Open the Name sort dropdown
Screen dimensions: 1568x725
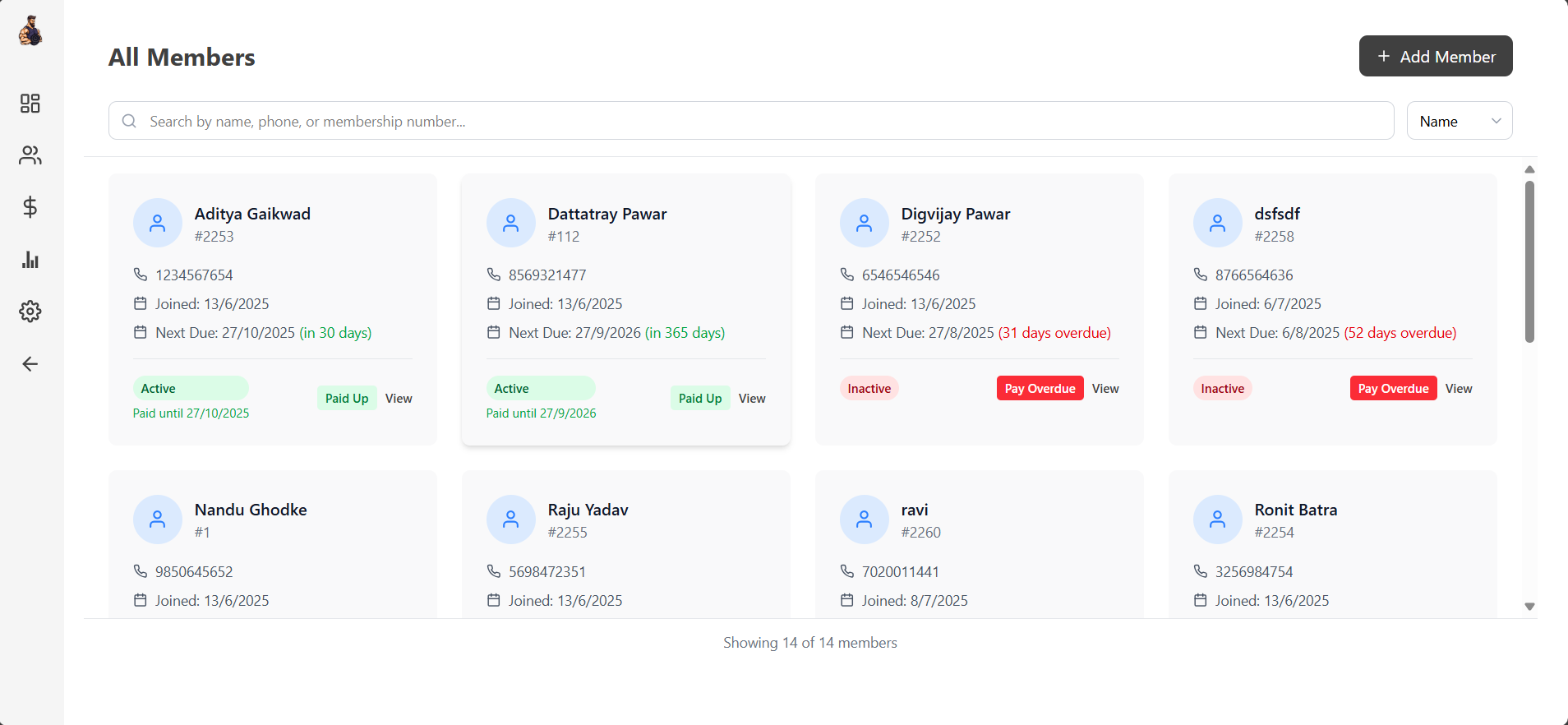[x=1460, y=121]
